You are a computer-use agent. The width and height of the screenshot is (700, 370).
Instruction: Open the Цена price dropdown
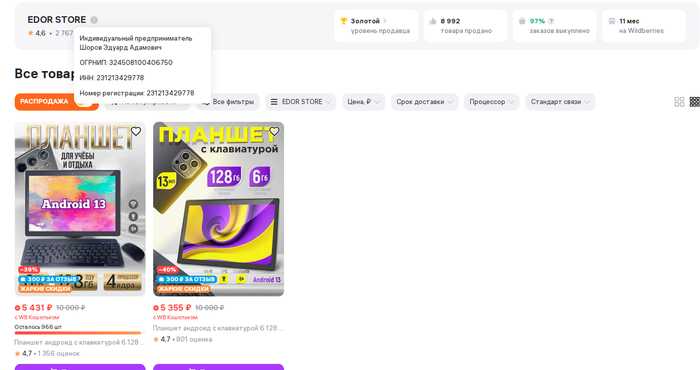(363, 102)
